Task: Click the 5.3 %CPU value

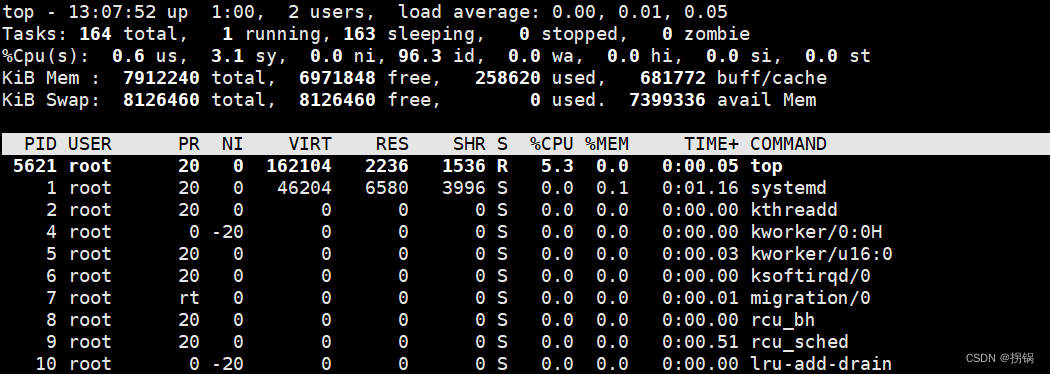Action: [557, 166]
